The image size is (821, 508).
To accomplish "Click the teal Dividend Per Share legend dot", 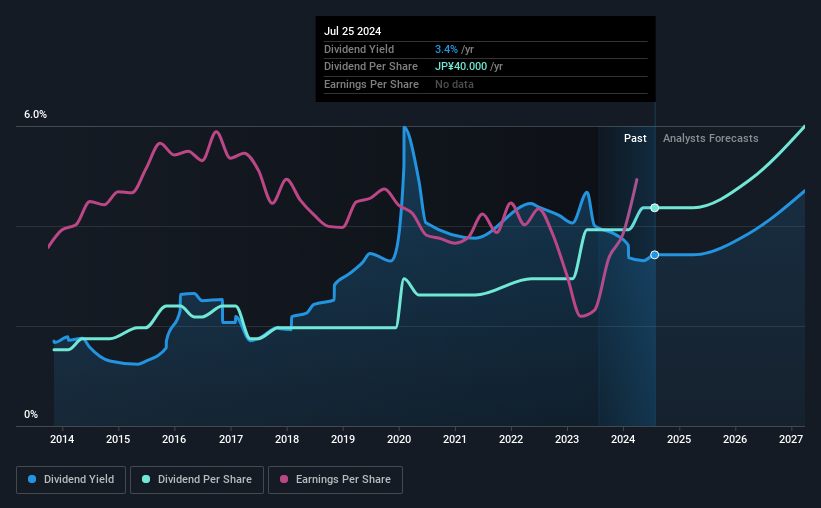I will point(146,480).
